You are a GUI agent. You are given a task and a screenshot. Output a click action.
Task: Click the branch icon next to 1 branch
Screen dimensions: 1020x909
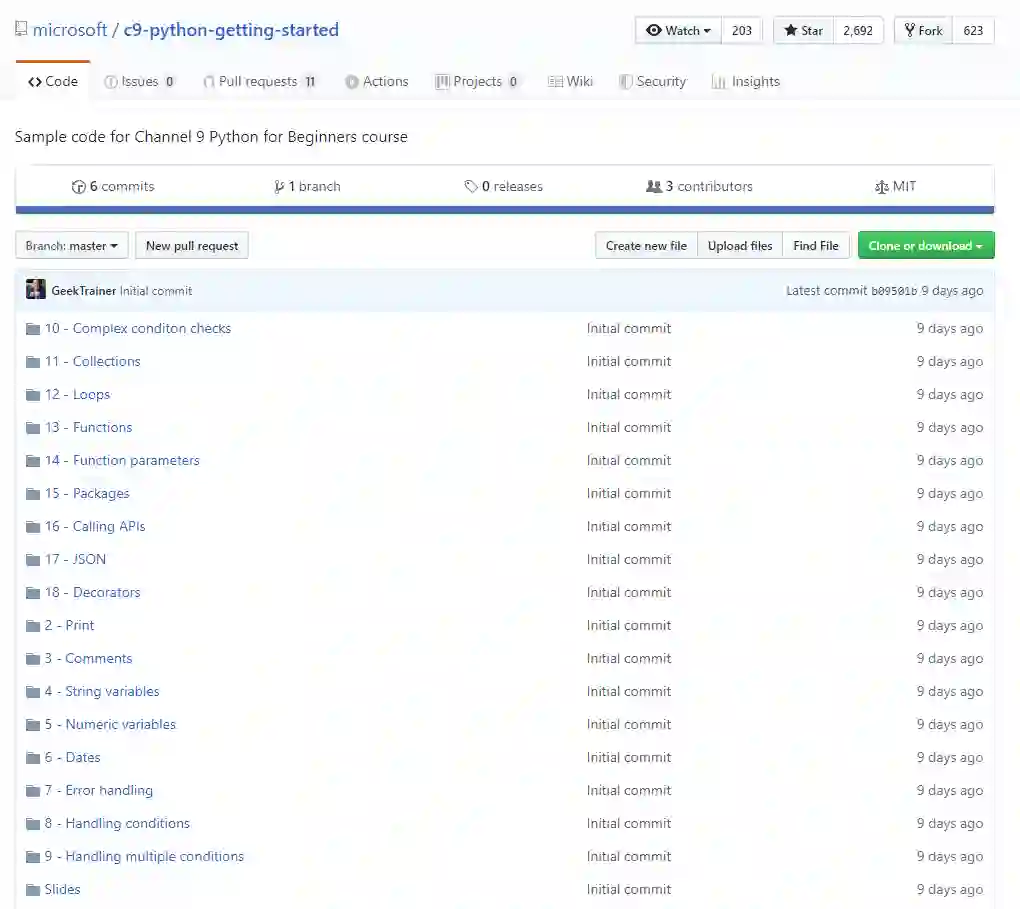coord(279,187)
